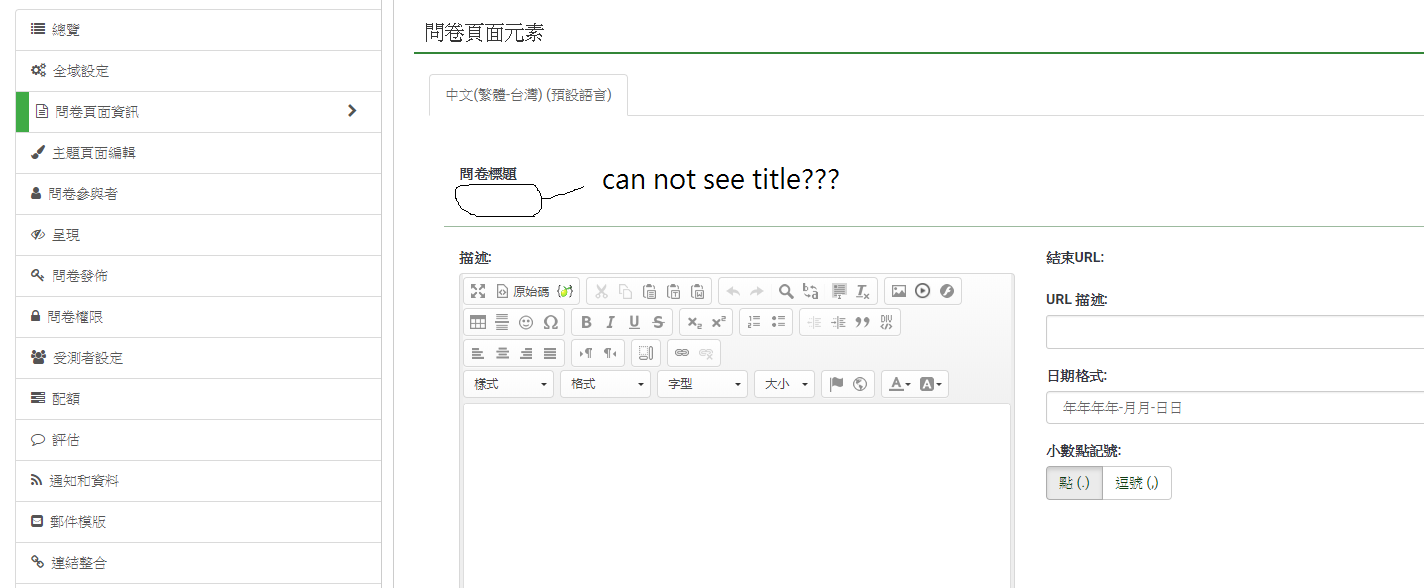Insert a table using the table icon
This screenshot has width=1424, height=588.
coord(478,322)
